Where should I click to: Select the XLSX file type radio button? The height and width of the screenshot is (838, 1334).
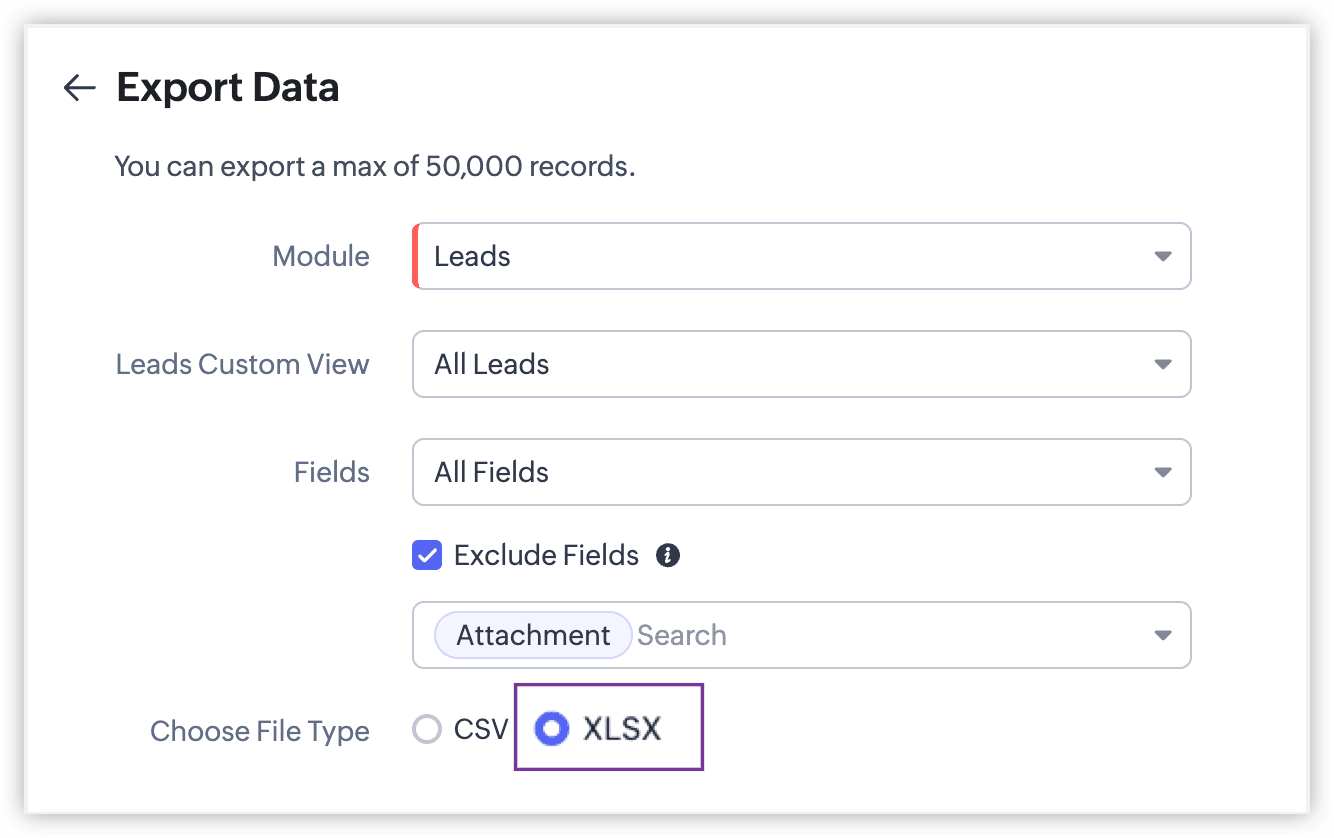click(551, 730)
